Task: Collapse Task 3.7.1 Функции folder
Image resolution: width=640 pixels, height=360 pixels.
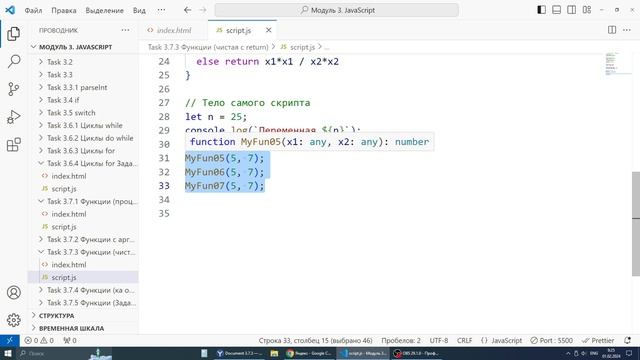Action: click(83, 201)
